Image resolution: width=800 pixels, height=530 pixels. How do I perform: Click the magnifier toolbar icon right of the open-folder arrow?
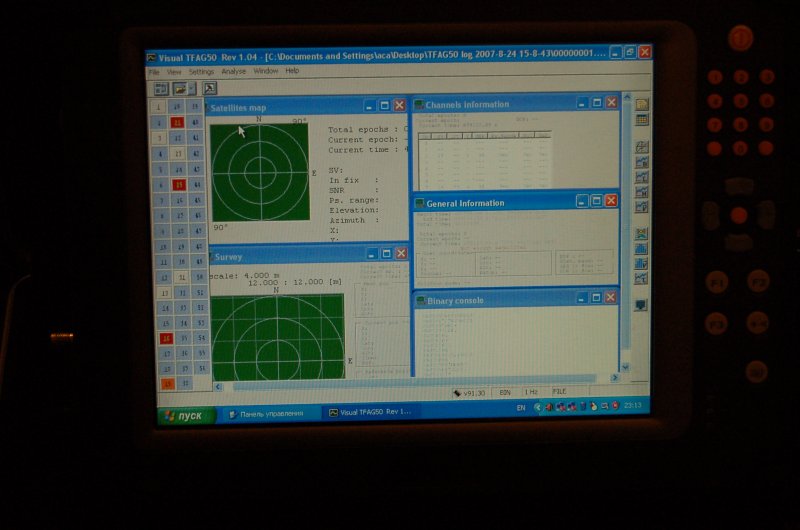coord(210,88)
